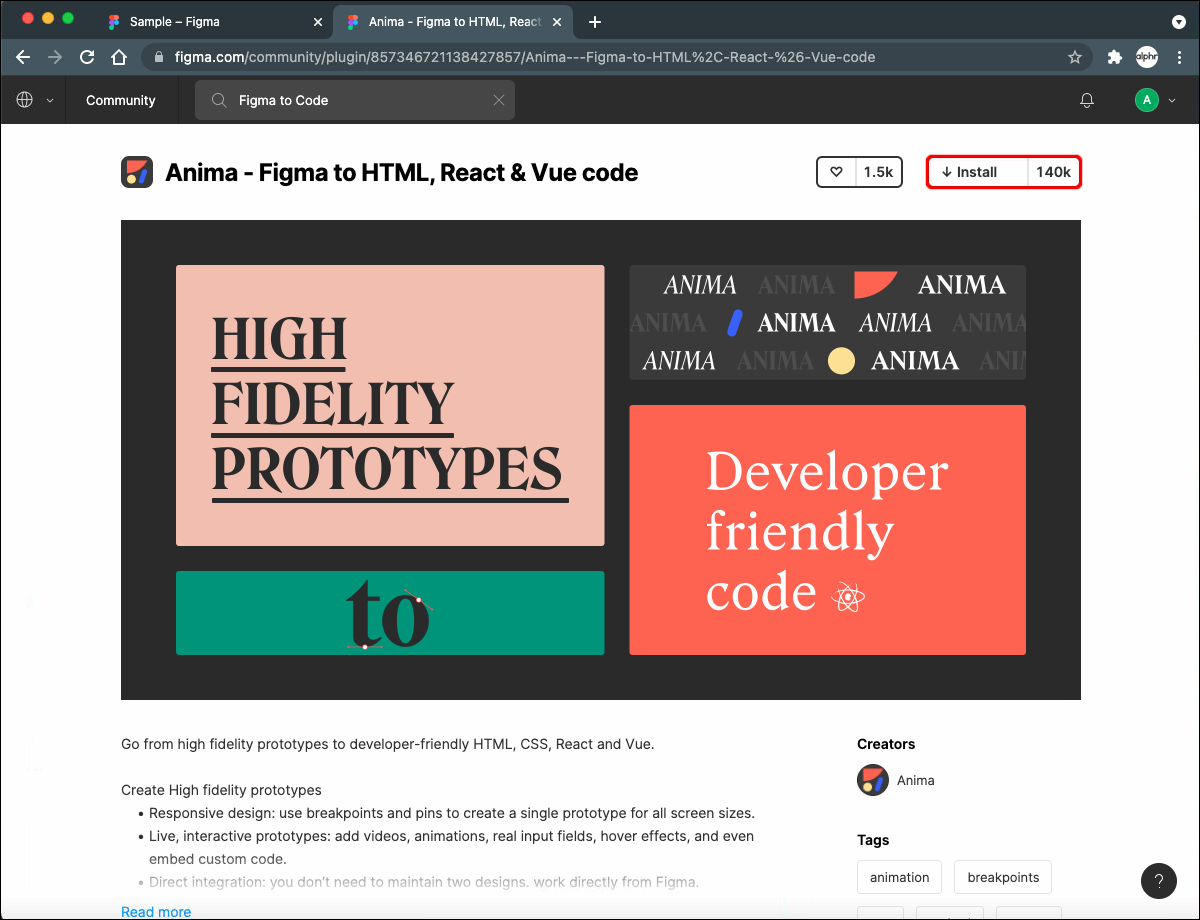Viewport: 1200px width, 920px height.
Task: Select the animation tag
Action: click(x=900, y=877)
